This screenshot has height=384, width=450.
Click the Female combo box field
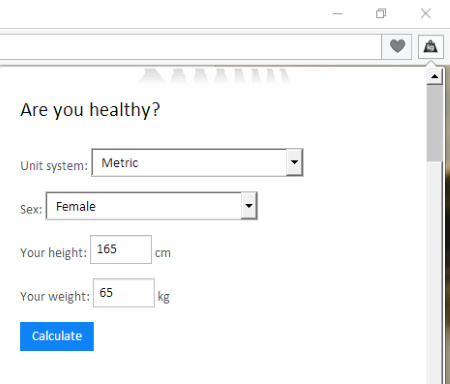[152, 206]
